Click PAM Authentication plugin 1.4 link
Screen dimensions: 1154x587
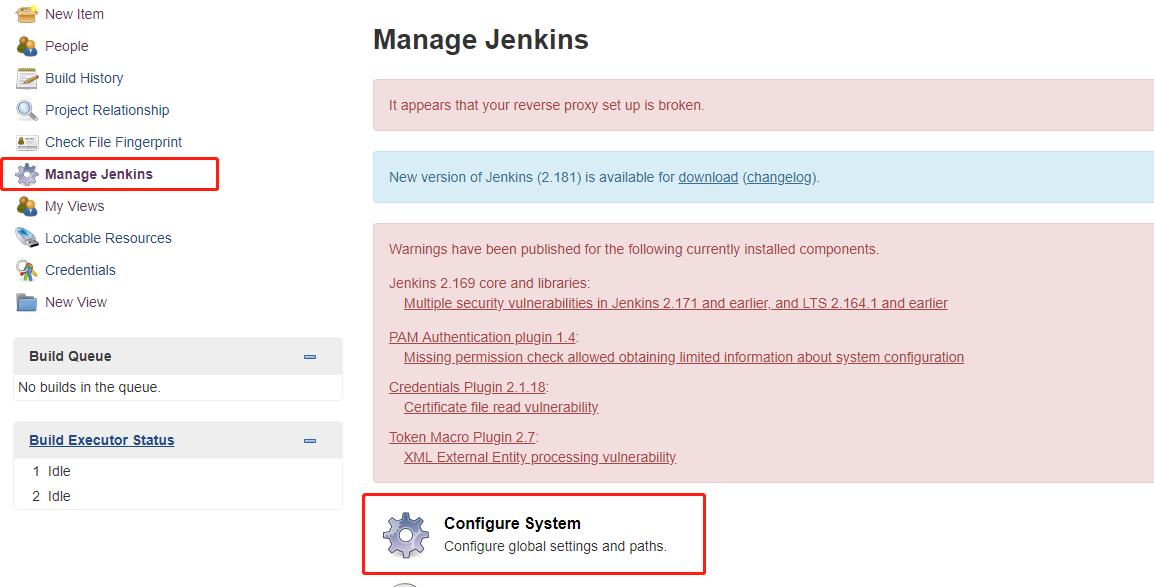tap(482, 337)
